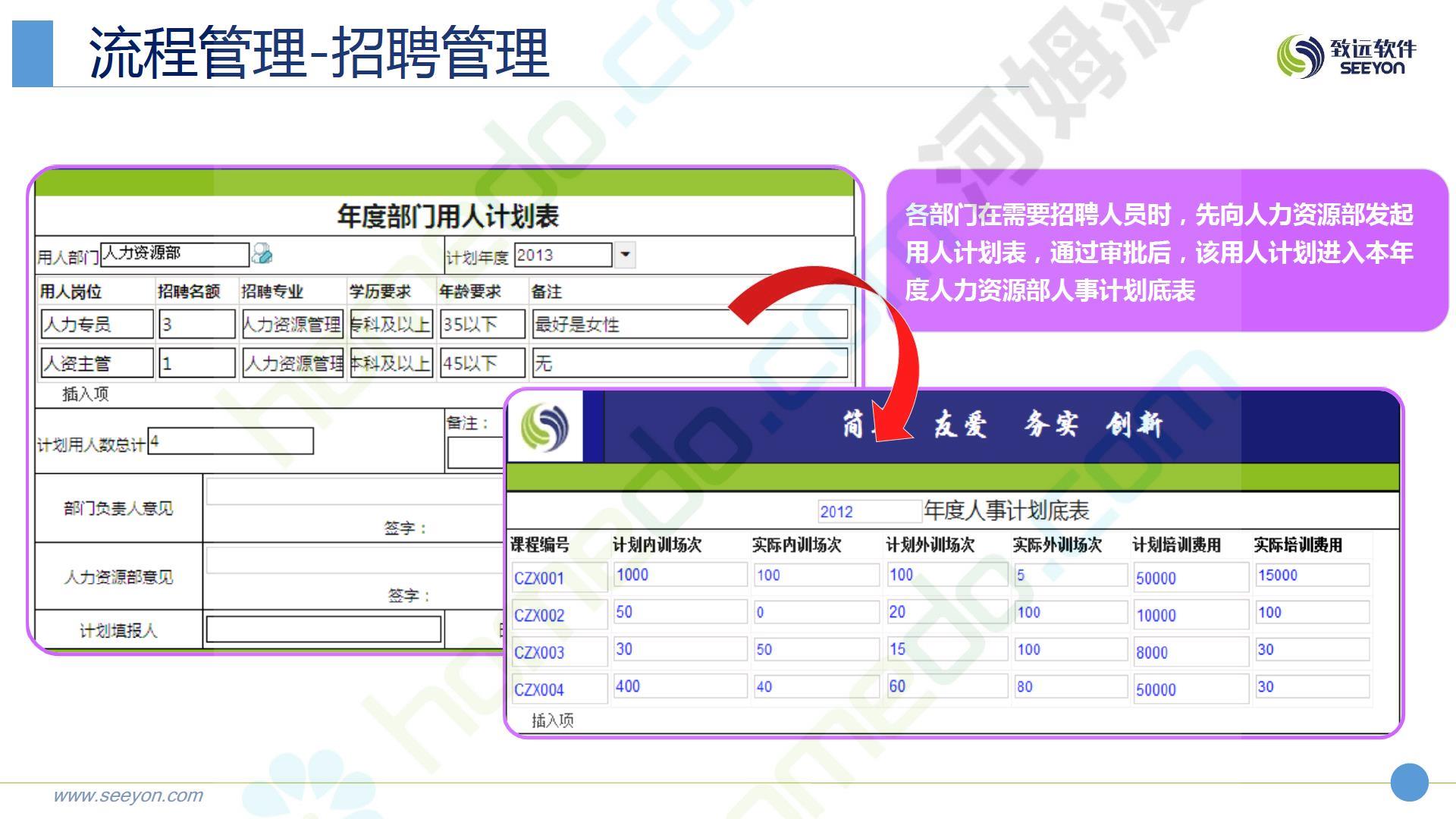This screenshot has height=819, width=1456.
Task: Click the headcount field for 人力专员
Action: (197, 325)
